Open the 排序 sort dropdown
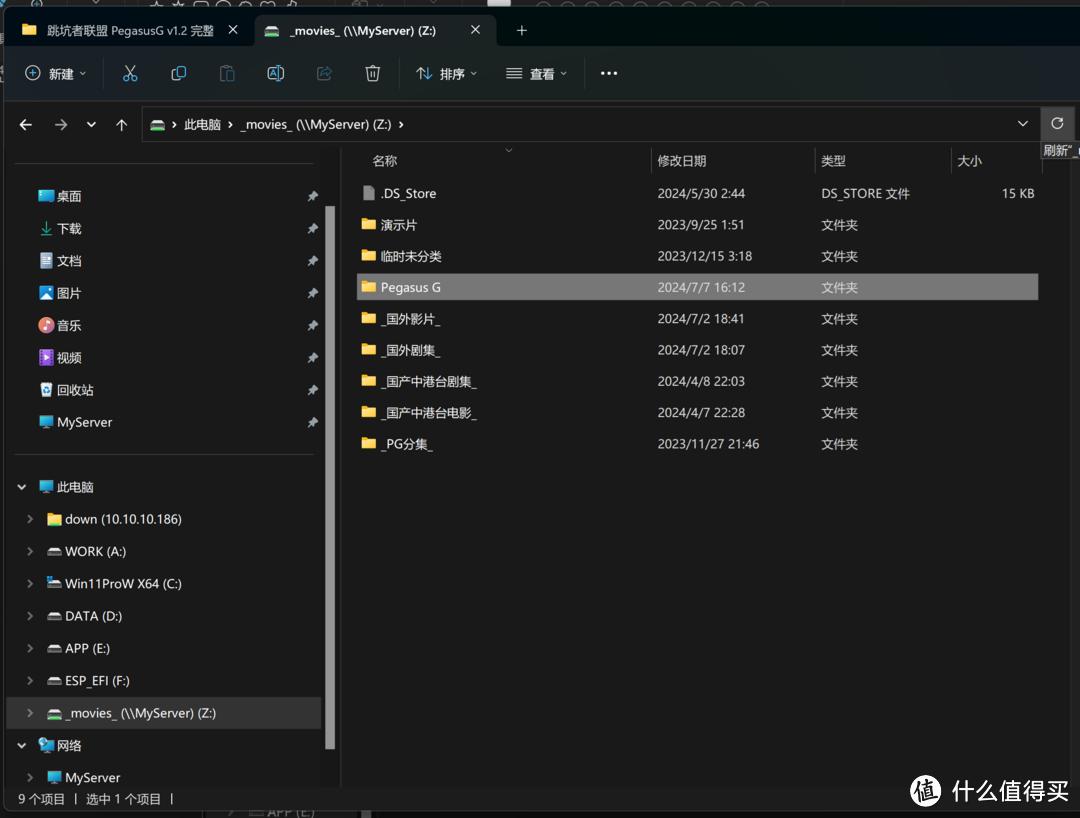Image resolution: width=1080 pixels, height=818 pixels. pyautogui.click(x=446, y=73)
